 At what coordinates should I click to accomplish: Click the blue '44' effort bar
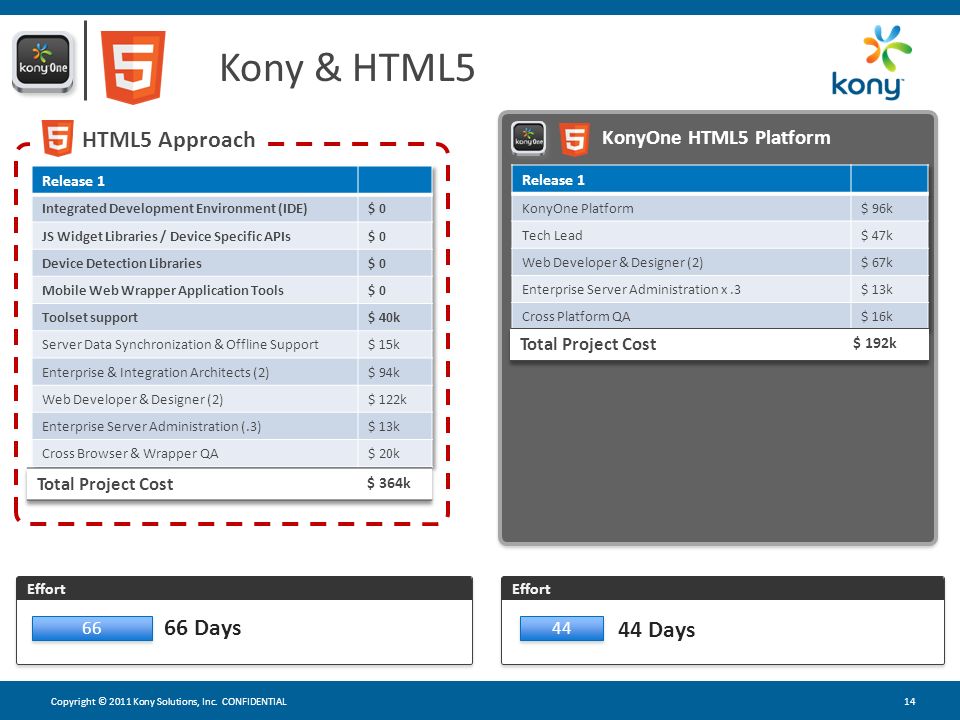[561, 628]
